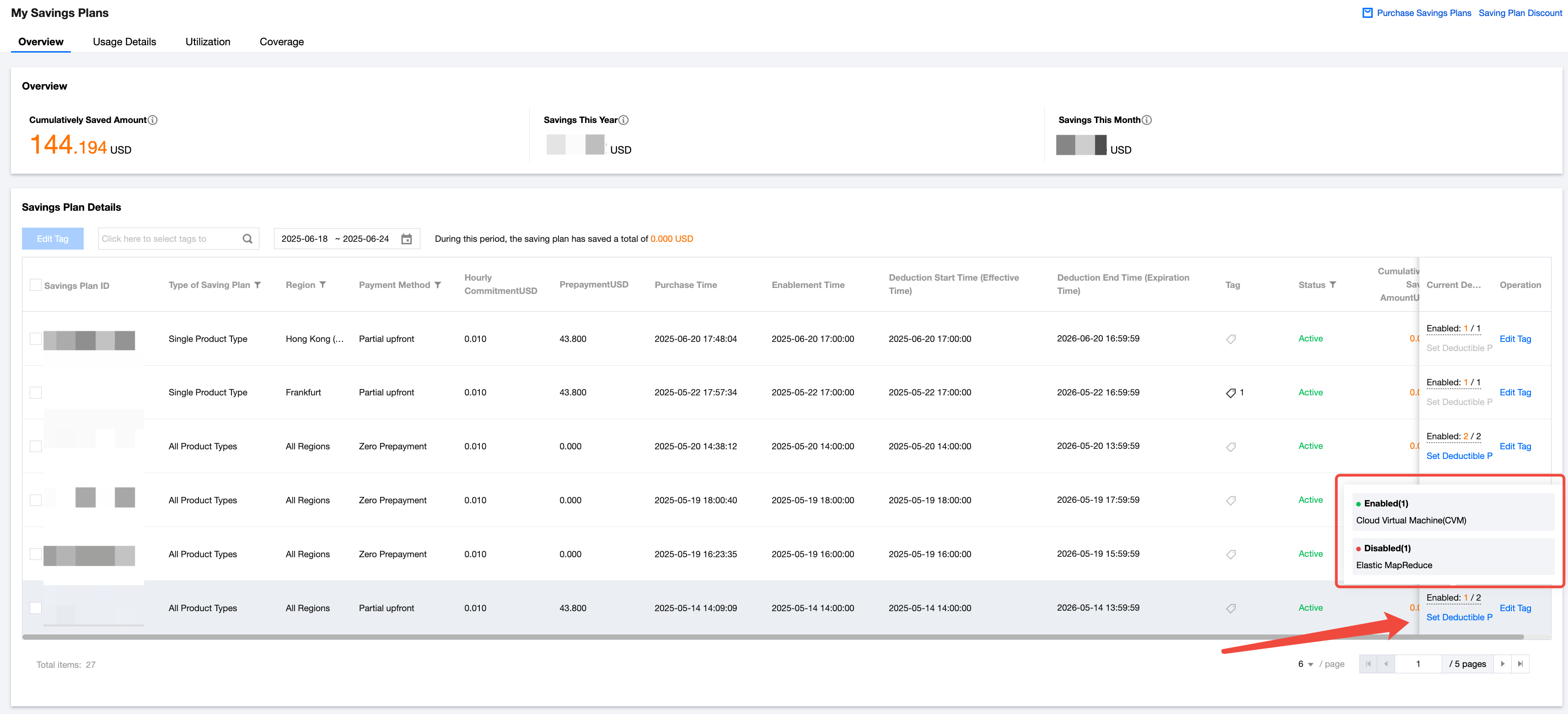Check the Hong Kong savings plan row checkbox

coord(36,339)
